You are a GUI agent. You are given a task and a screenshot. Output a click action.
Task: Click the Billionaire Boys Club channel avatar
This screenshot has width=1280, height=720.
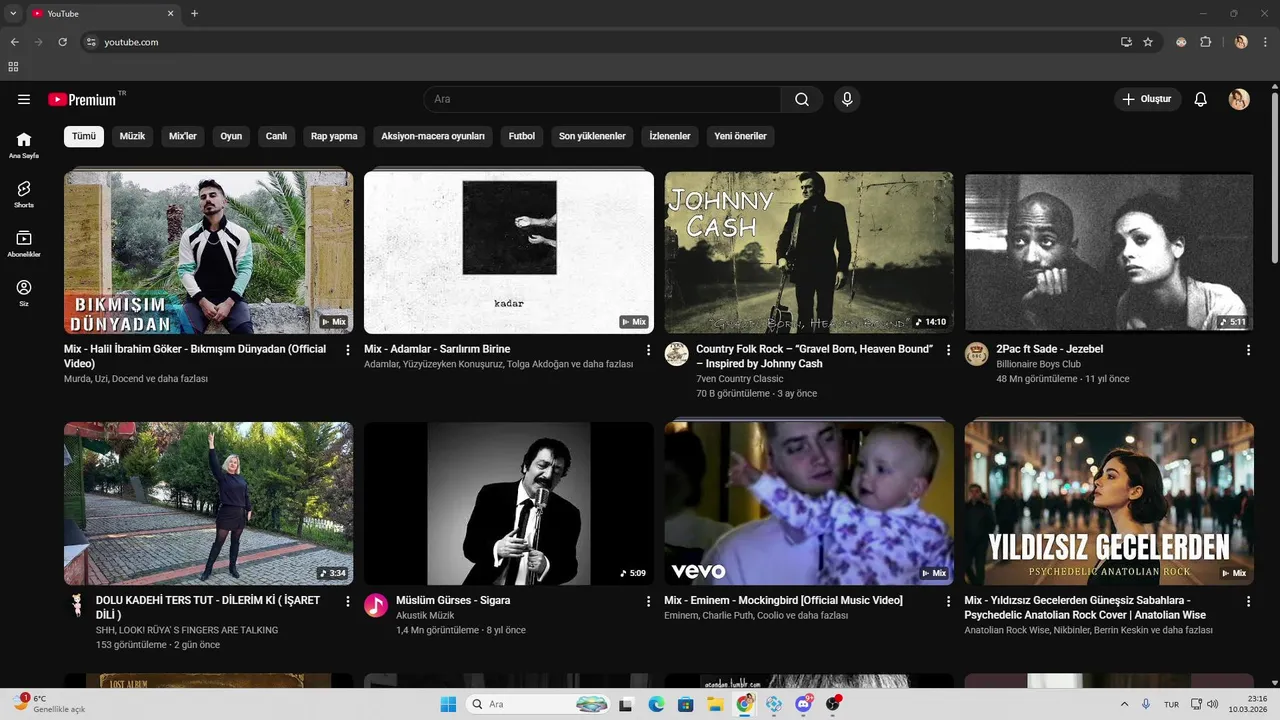[977, 354]
